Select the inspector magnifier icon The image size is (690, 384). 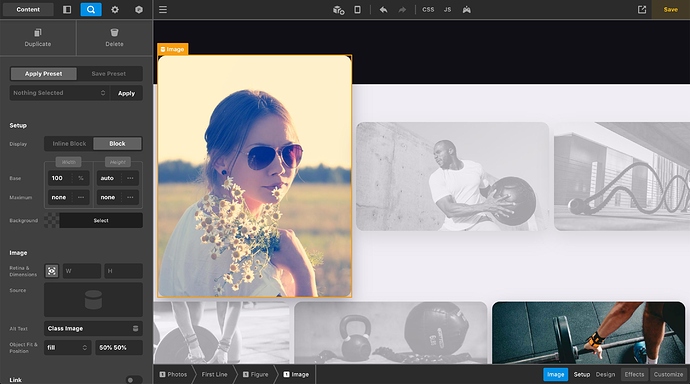click(x=91, y=9)
